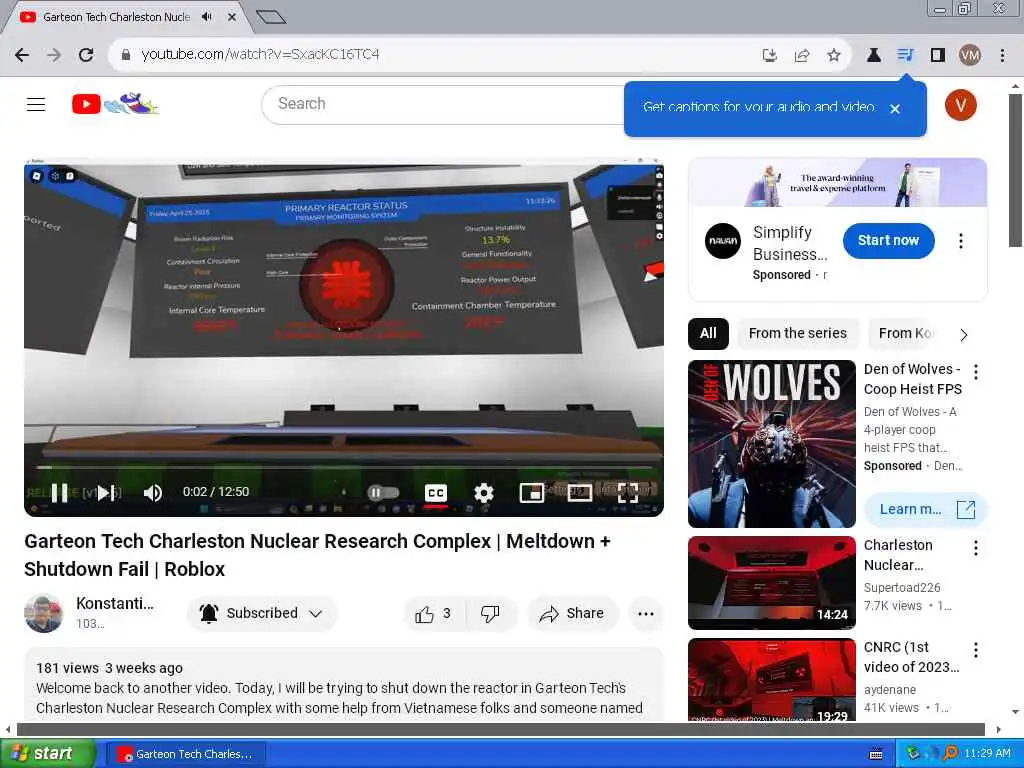Screen dimensions: 1024x768
Task: Open Charleston Nuclear video thumbnail 14:24
Action: pyautogui.click(x=772, y=583)
